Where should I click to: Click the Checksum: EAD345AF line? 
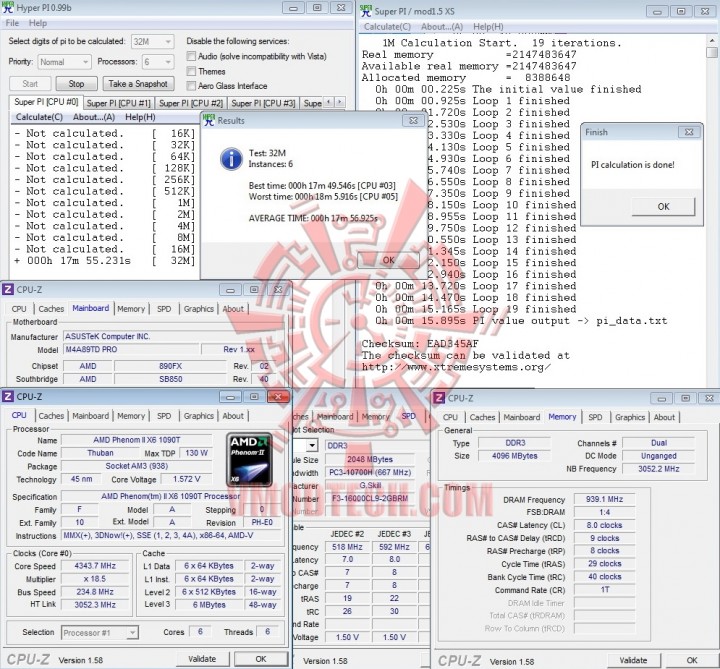click(x=420, y=343)
